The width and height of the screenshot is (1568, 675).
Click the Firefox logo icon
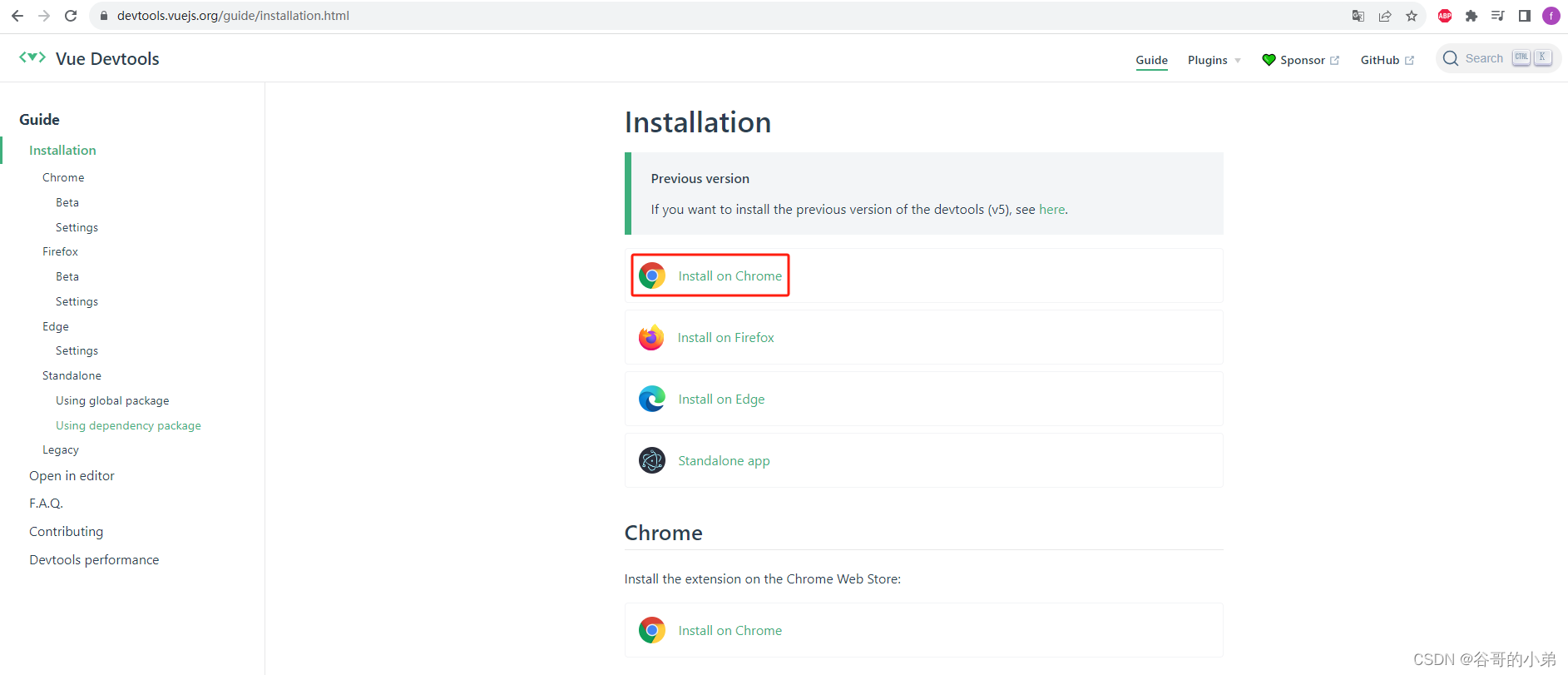pyautogui.click(x=651, y=337)
